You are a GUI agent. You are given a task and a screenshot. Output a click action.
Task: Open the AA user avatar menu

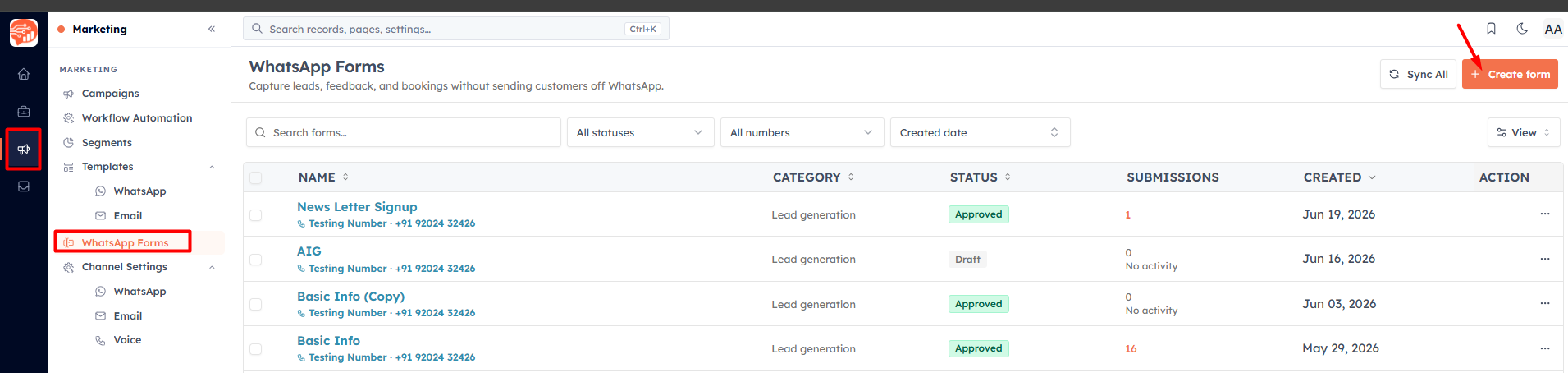point(1553,29)
